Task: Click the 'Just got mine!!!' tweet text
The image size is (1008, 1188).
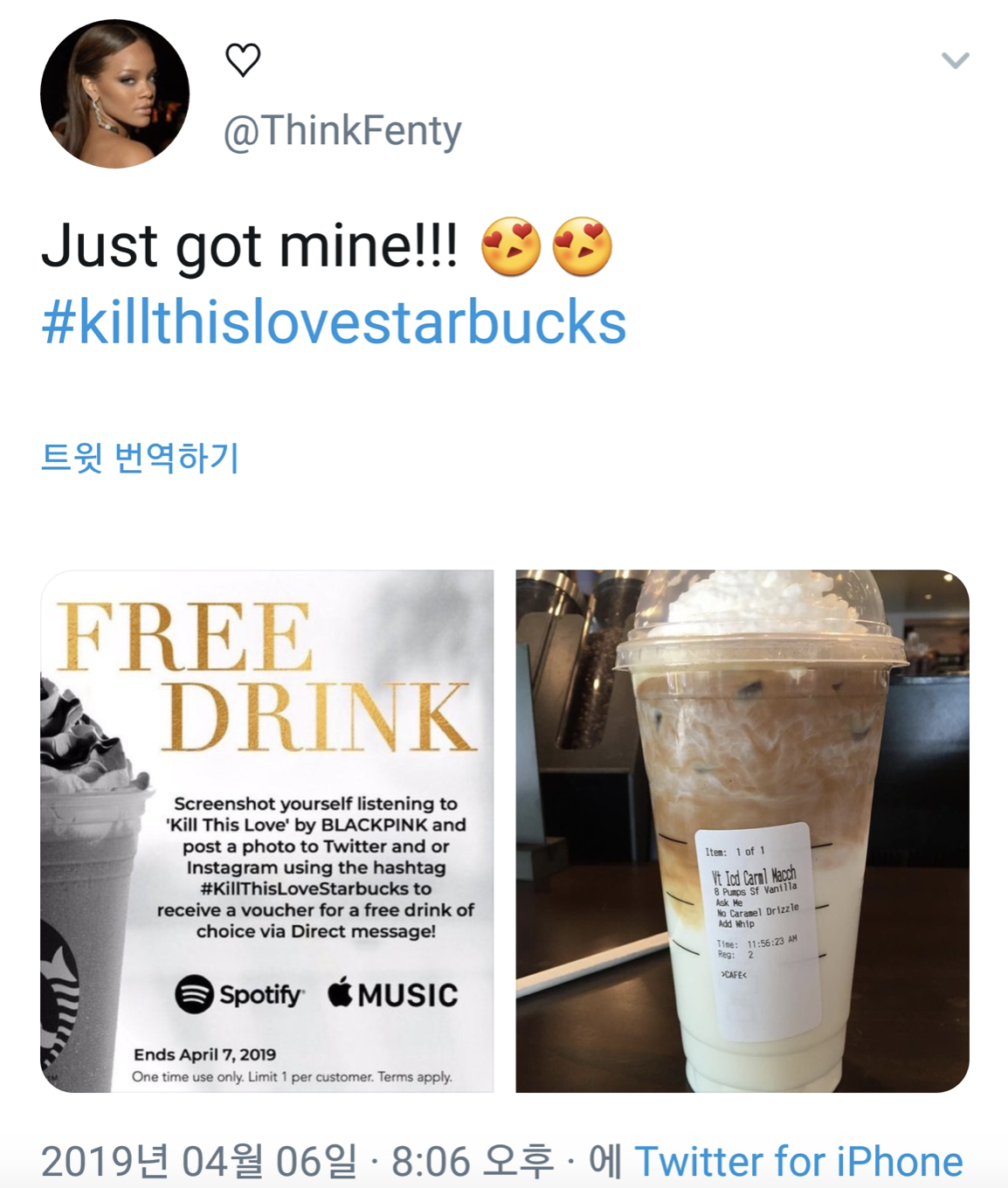Action: coord(249,246)
